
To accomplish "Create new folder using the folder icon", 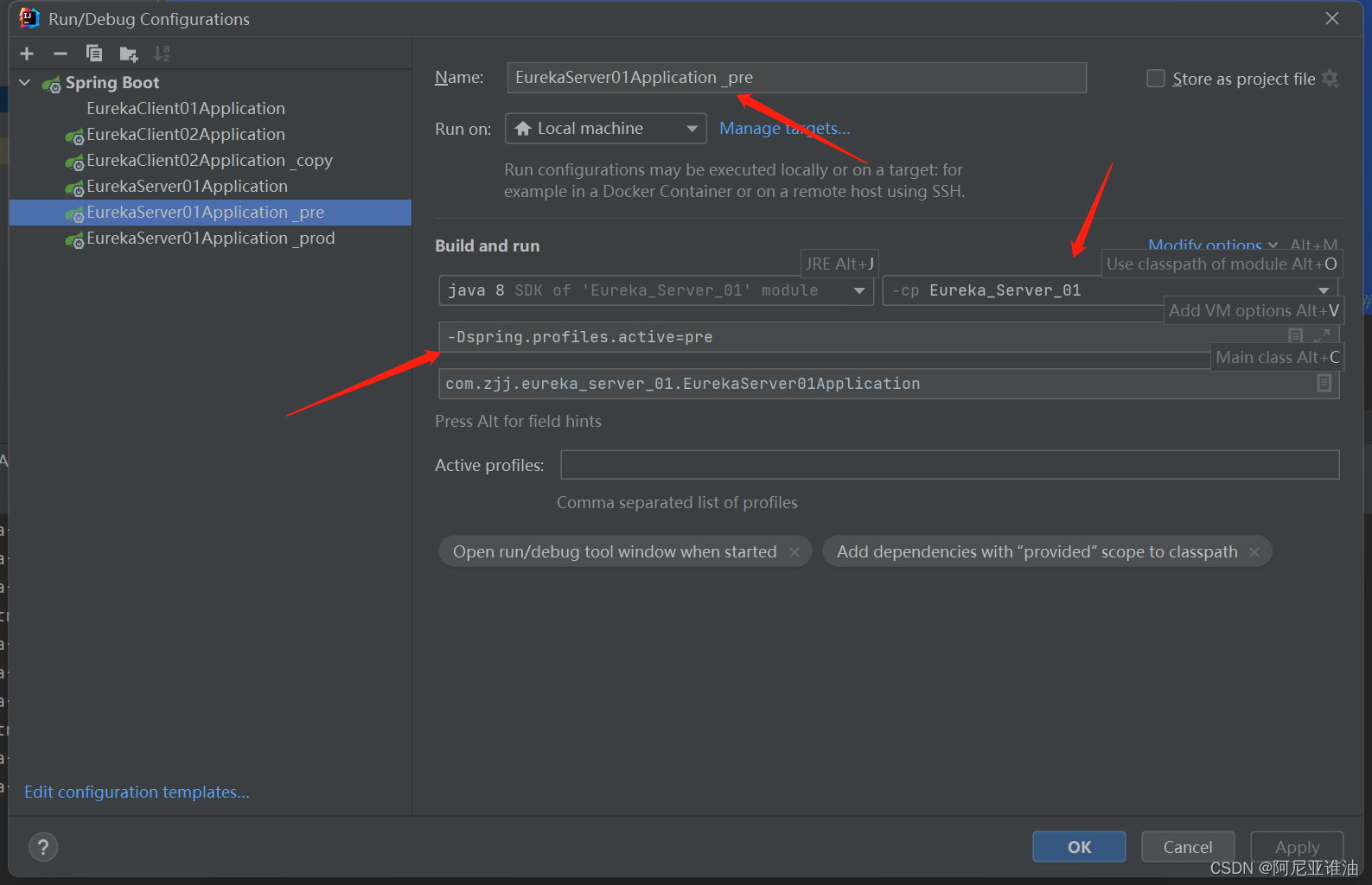I will (129, 54).
